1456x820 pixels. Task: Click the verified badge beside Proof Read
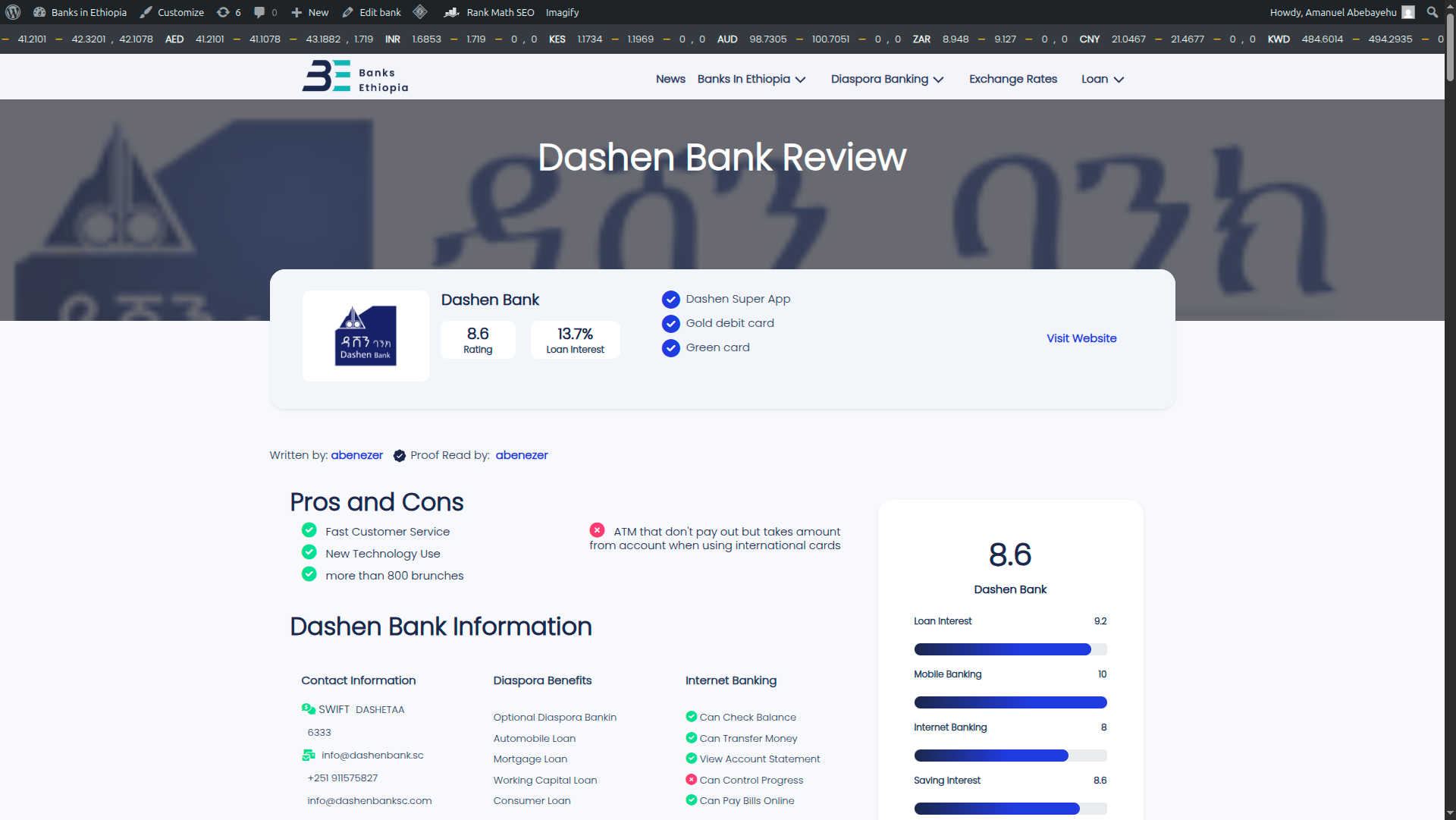[x=399, y=456]
